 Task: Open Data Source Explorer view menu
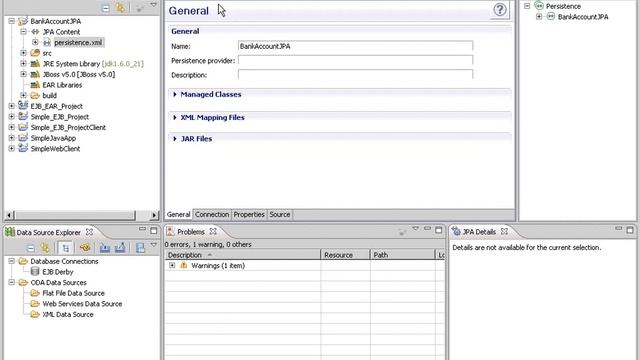click(153, 245)
